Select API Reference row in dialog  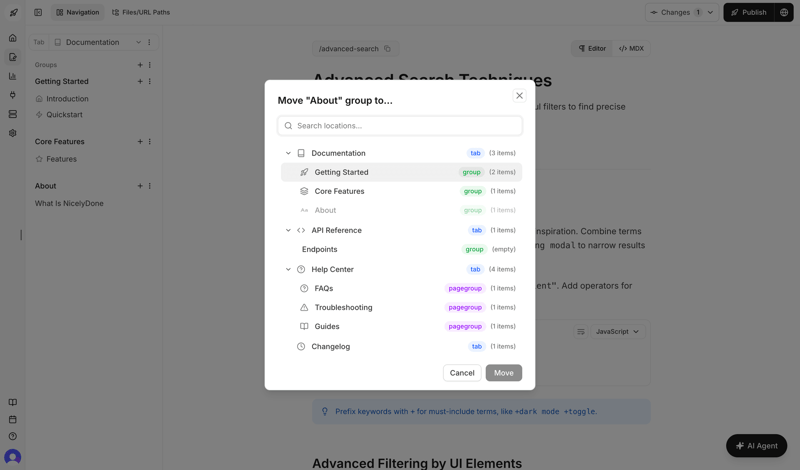[x=401, y=230]
